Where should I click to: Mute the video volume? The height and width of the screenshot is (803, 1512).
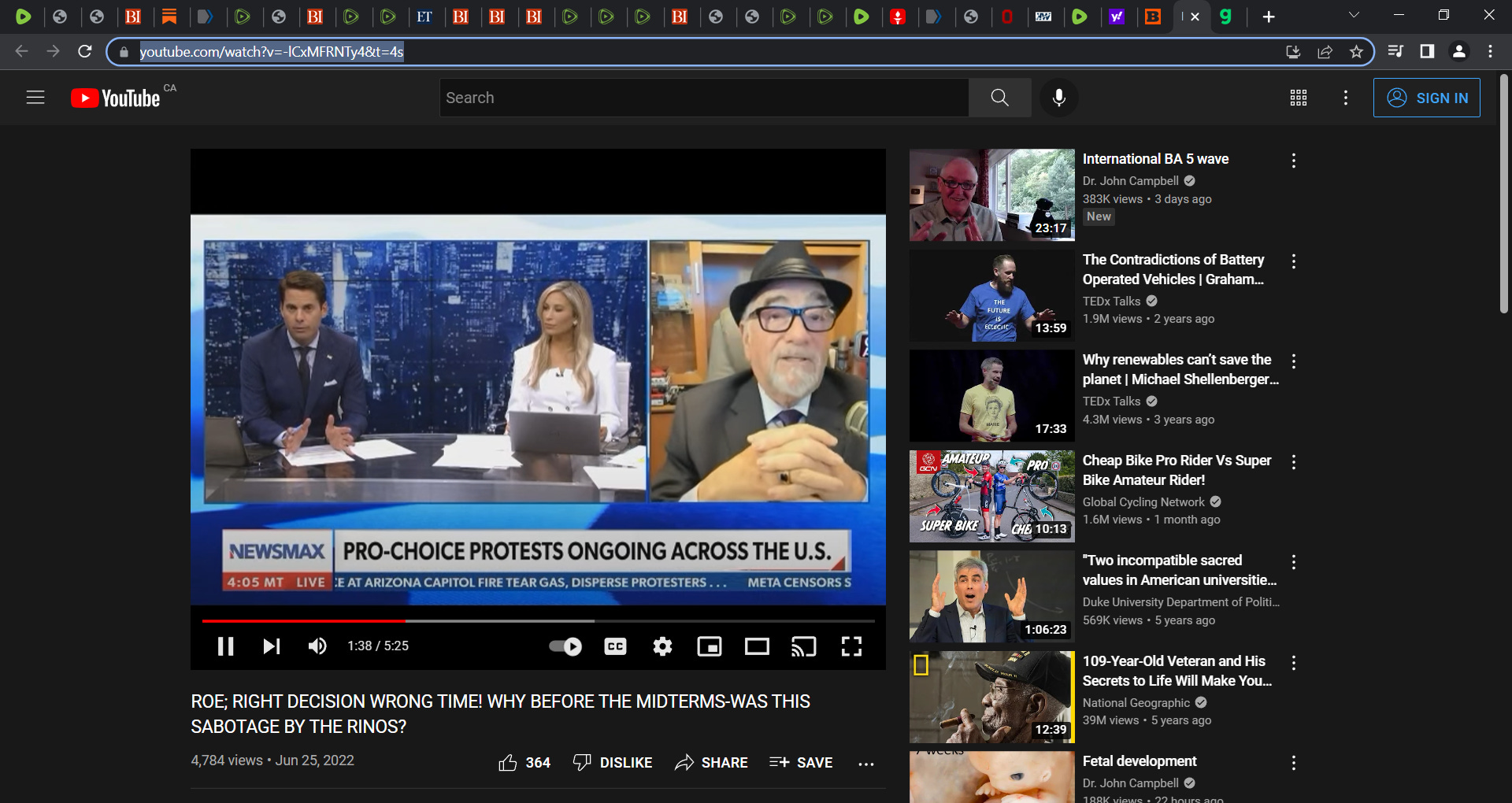317,646
